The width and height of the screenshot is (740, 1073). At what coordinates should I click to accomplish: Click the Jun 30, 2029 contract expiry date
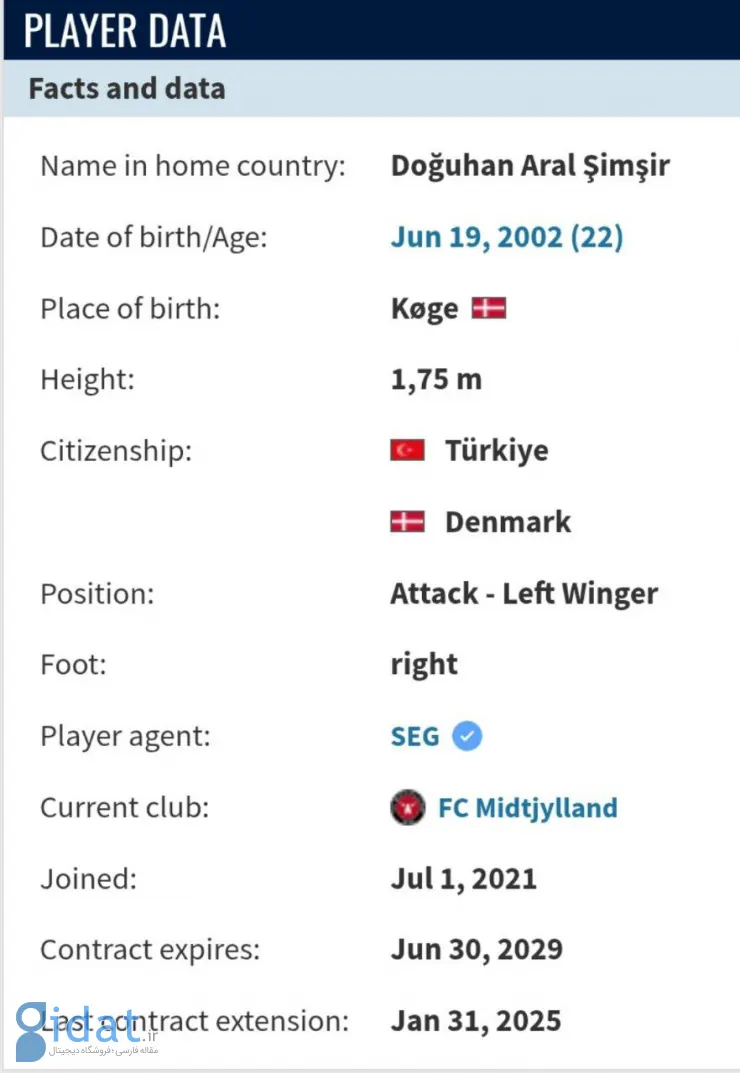476,950
